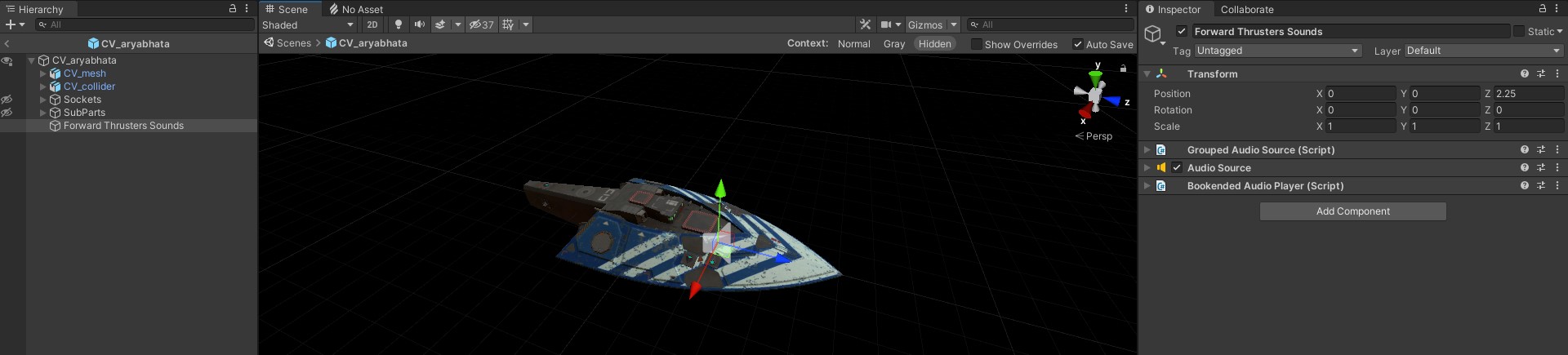Set context rendering to Normal
Screen dimensions: 1568x355
coord(853,44)
